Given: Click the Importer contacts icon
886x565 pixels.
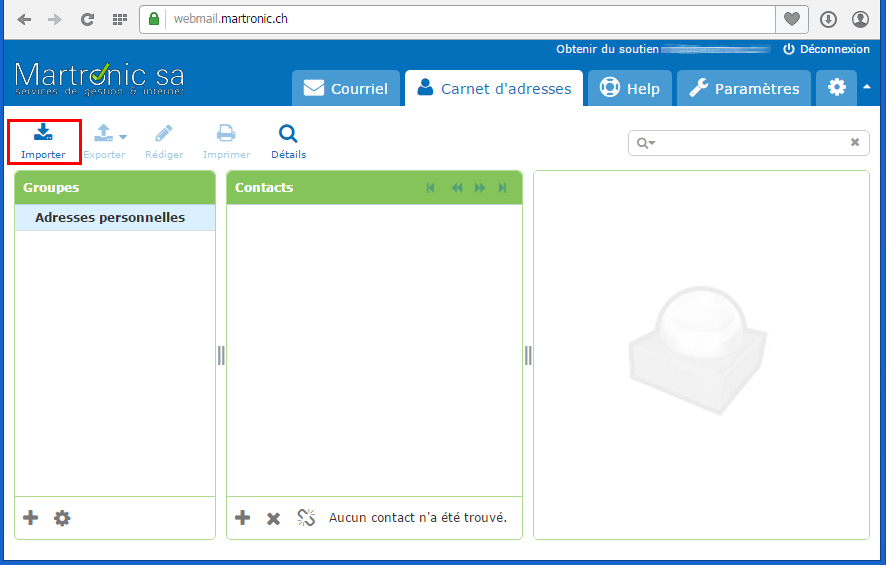Looking at the screenshot, I should point(43,141).
